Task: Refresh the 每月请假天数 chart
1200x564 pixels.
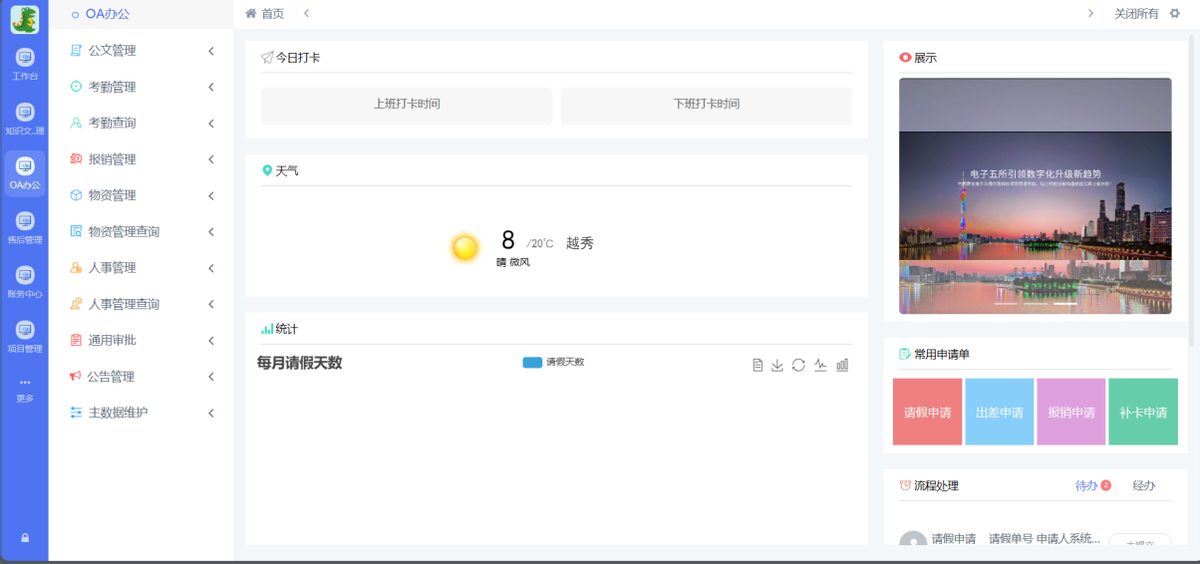Action: (x=798, y=365)
